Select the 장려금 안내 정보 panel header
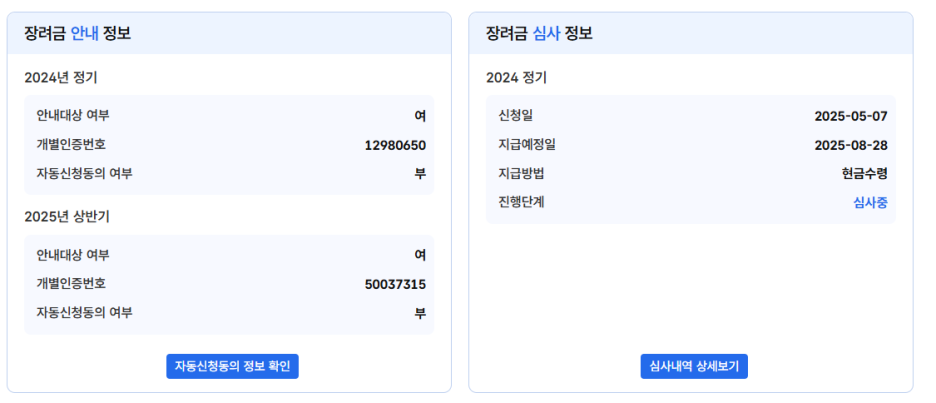Screen dimensions: 936x403 click(x=78, y=33)
